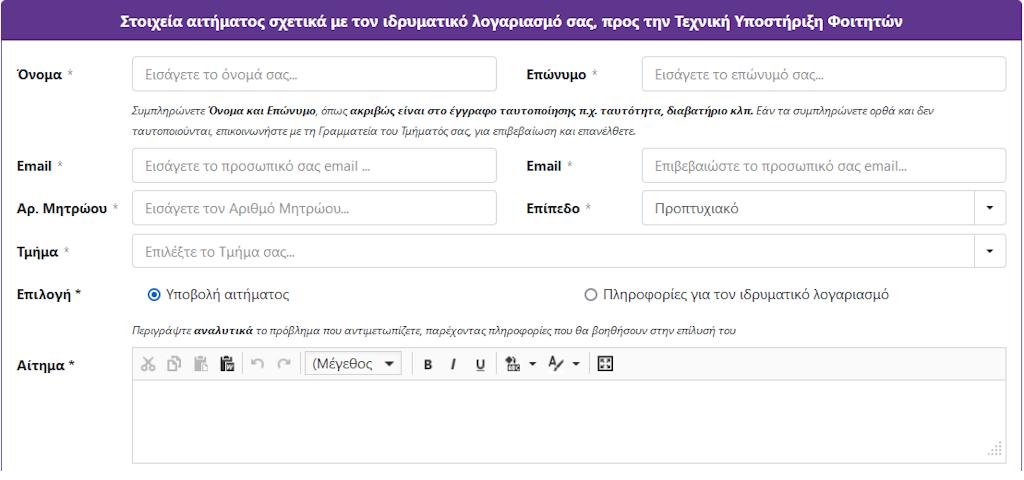This screenshot has width=1024, height=480.
Task: Select the 'Υποβολή αιτήματος' radio option
Action: [154, 295]
